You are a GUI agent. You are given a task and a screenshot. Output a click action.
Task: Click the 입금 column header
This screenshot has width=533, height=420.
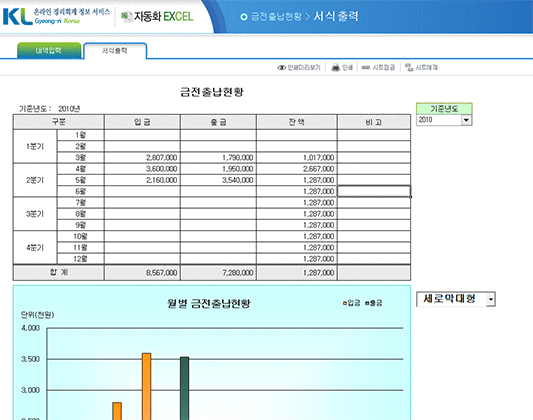[142, 122]
